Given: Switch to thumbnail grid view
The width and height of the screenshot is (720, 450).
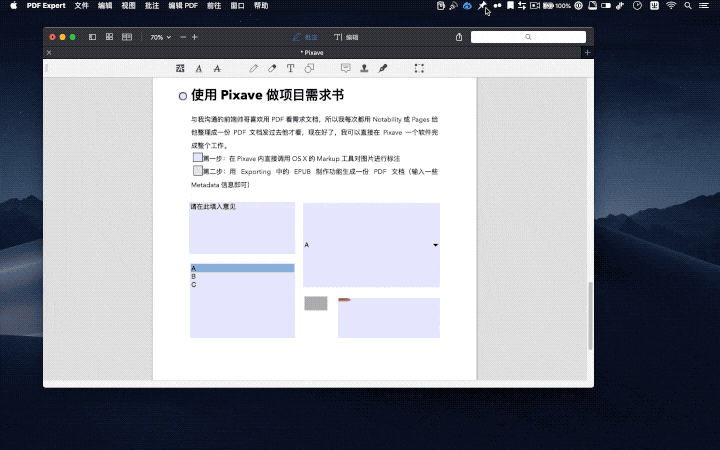Looking at the screenshot, I should pos(109,37).
